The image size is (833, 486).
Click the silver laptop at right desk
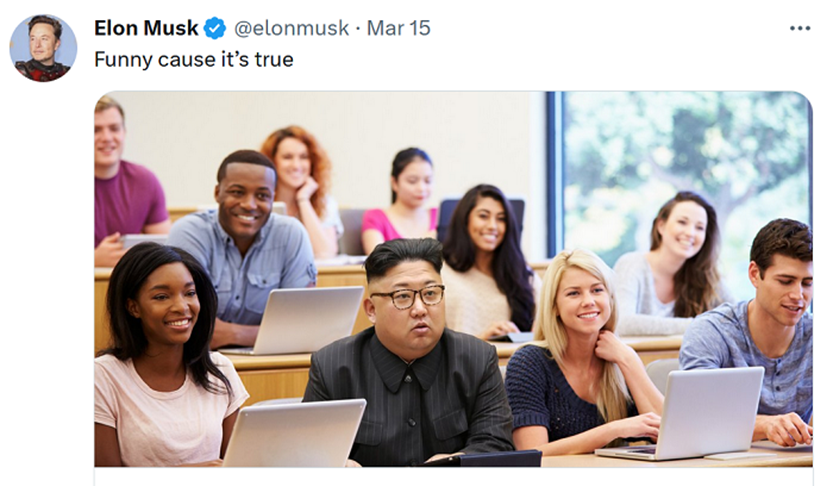tap(685, 413)
